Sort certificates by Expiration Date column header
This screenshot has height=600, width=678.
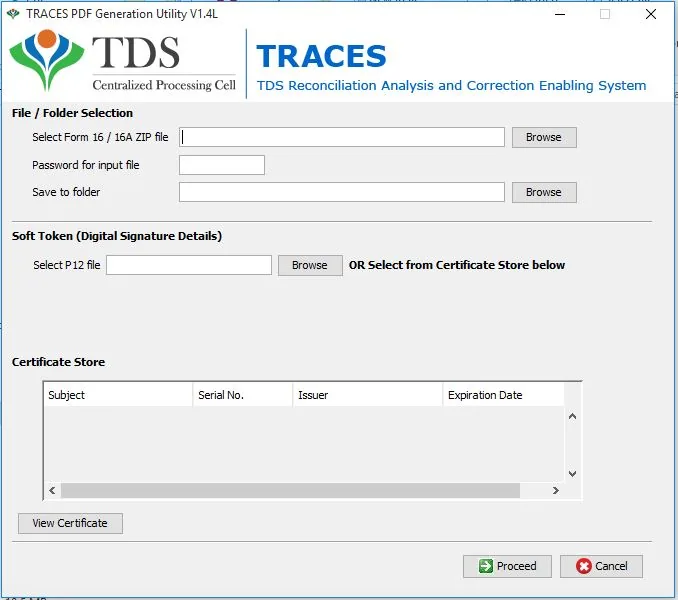(x=503, y=395)
